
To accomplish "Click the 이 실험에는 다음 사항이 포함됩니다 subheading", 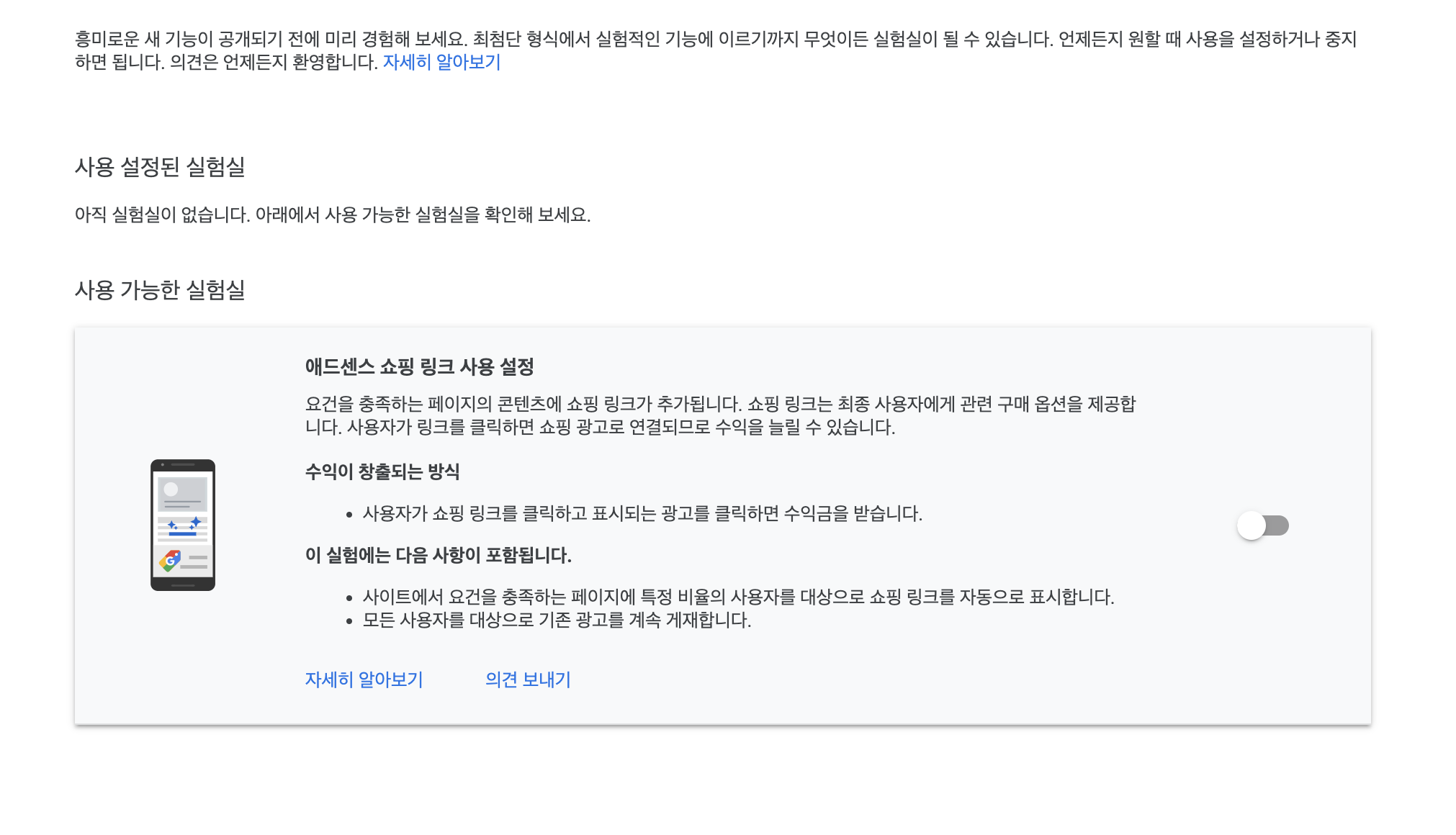I will point(438,556).
